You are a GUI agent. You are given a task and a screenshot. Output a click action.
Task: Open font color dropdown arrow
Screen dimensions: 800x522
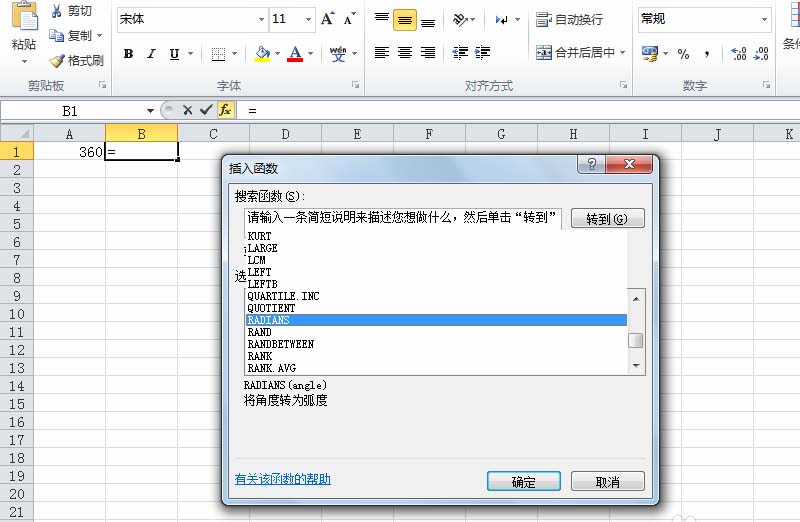pyautogui.click(x=310, y=54)
